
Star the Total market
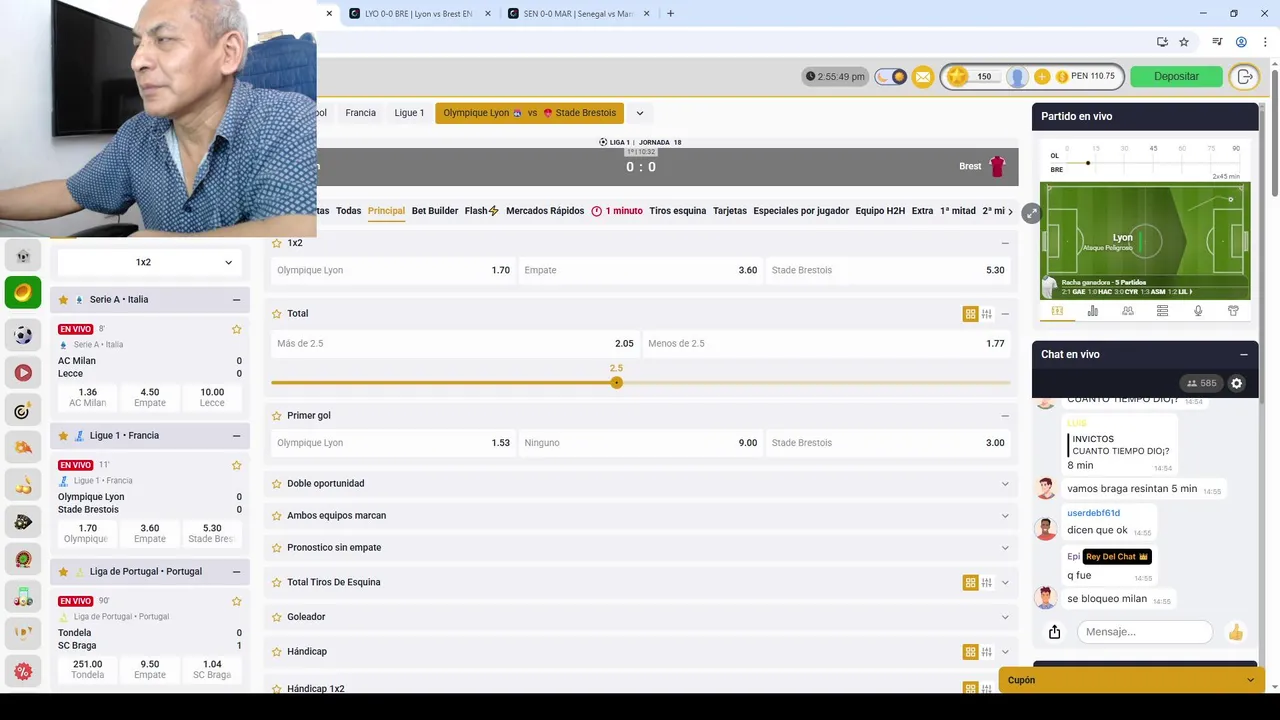click(277, 313)
